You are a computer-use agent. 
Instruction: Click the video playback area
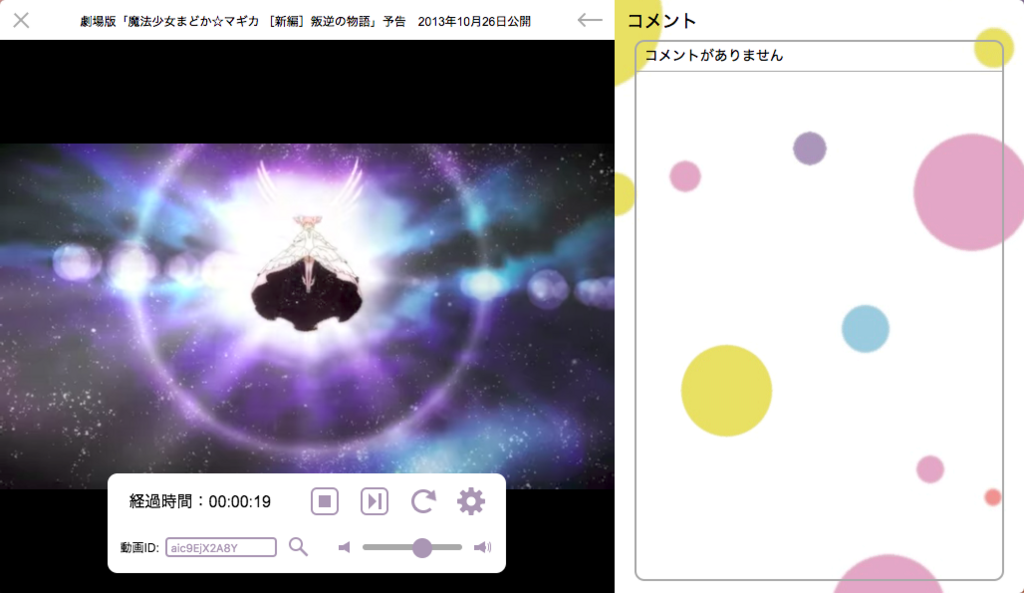tap(307, 316)
